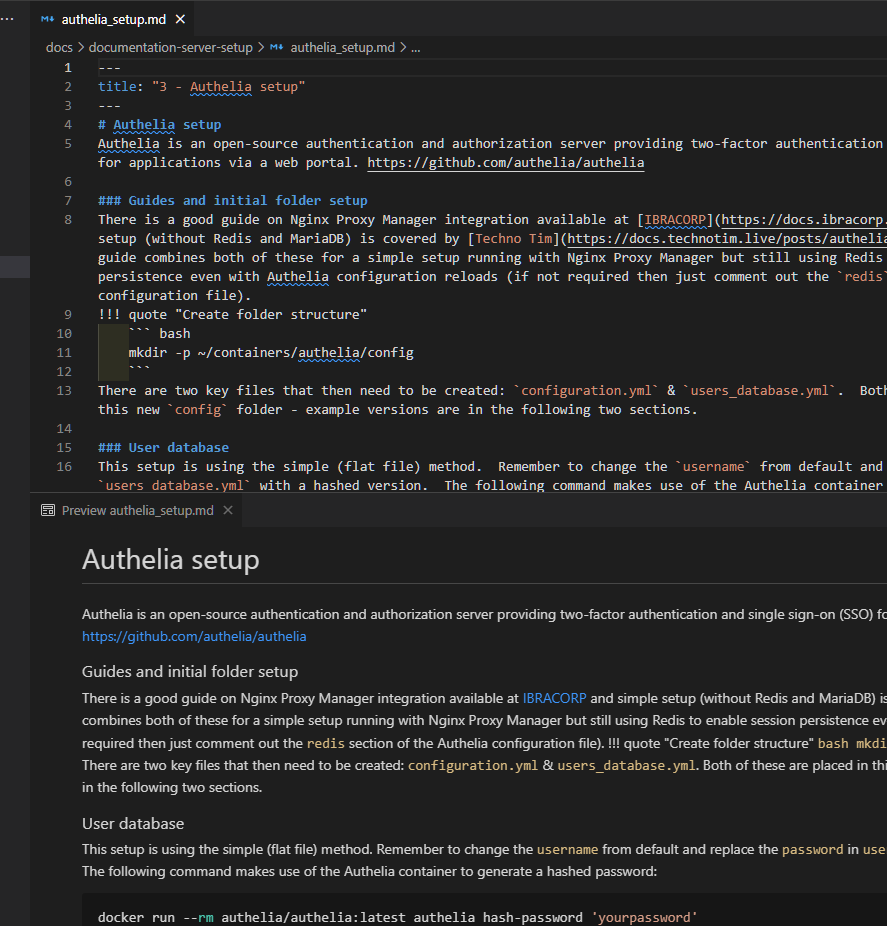This screenshot has width=887, height=926.
Task: Follow the IBRACORP link in the preview
Action: [554, 698]
